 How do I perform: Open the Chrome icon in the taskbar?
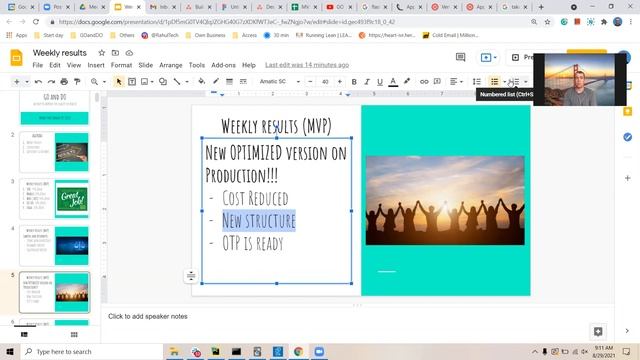tap(298, 351)
